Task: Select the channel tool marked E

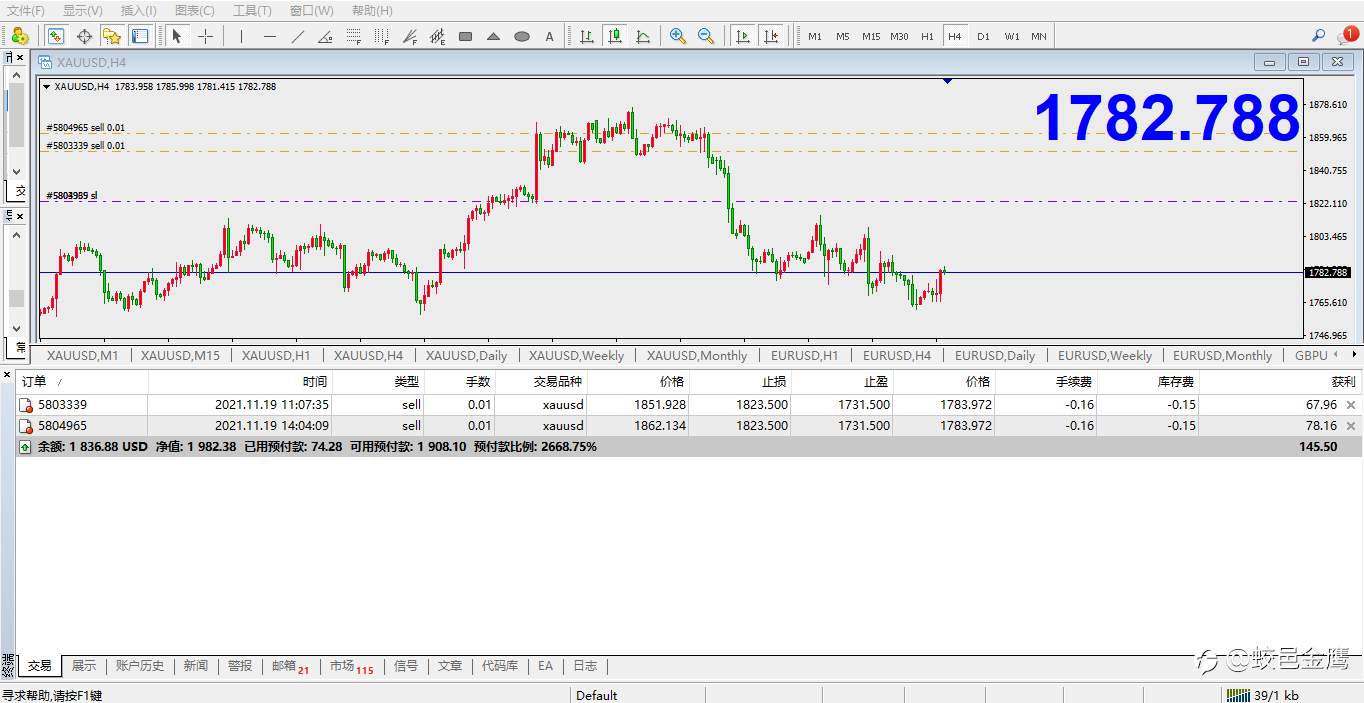Action: pyautogui.click(x=437, y=36)
